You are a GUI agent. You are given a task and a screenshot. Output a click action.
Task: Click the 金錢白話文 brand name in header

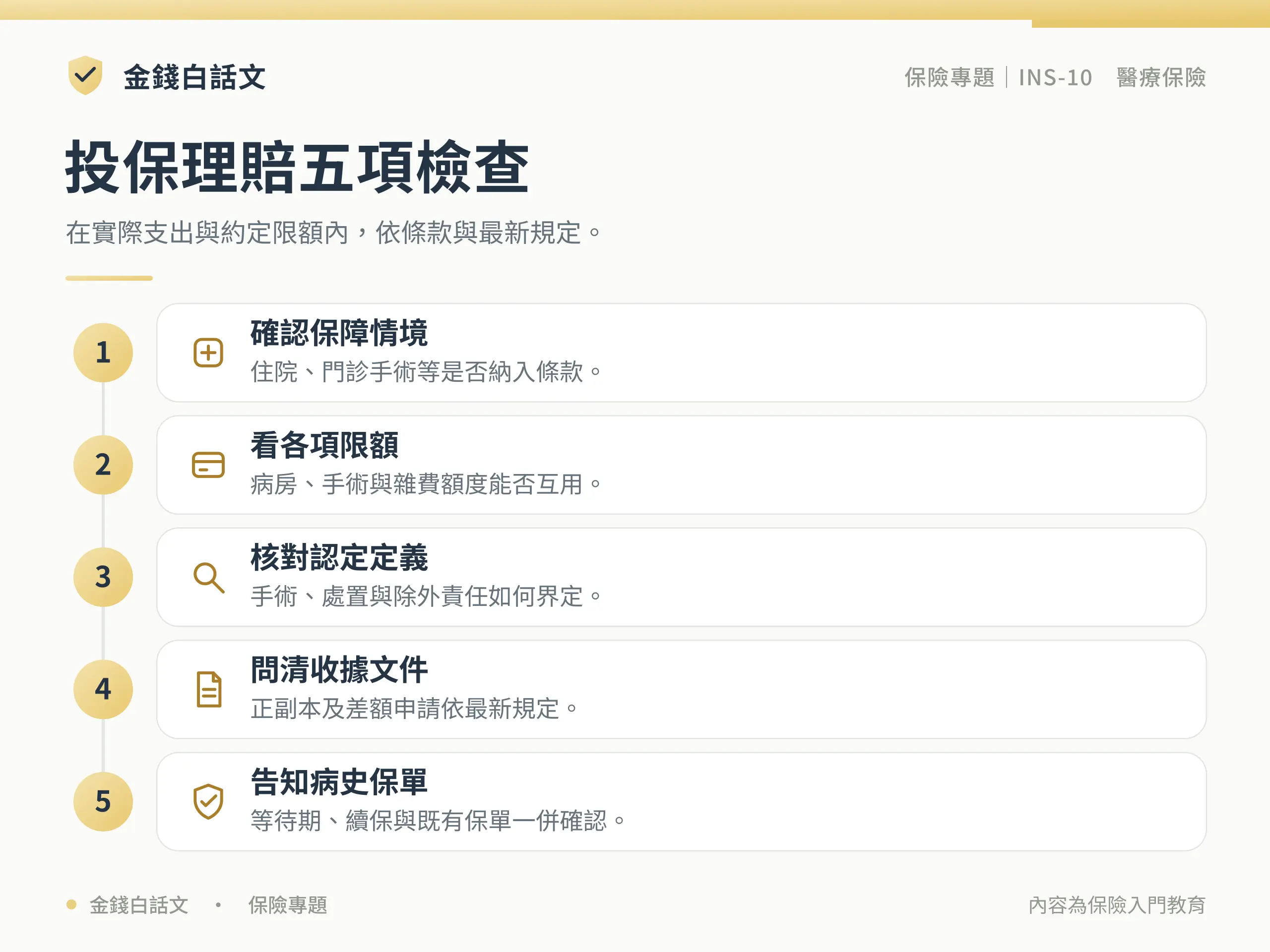[194, 77]
